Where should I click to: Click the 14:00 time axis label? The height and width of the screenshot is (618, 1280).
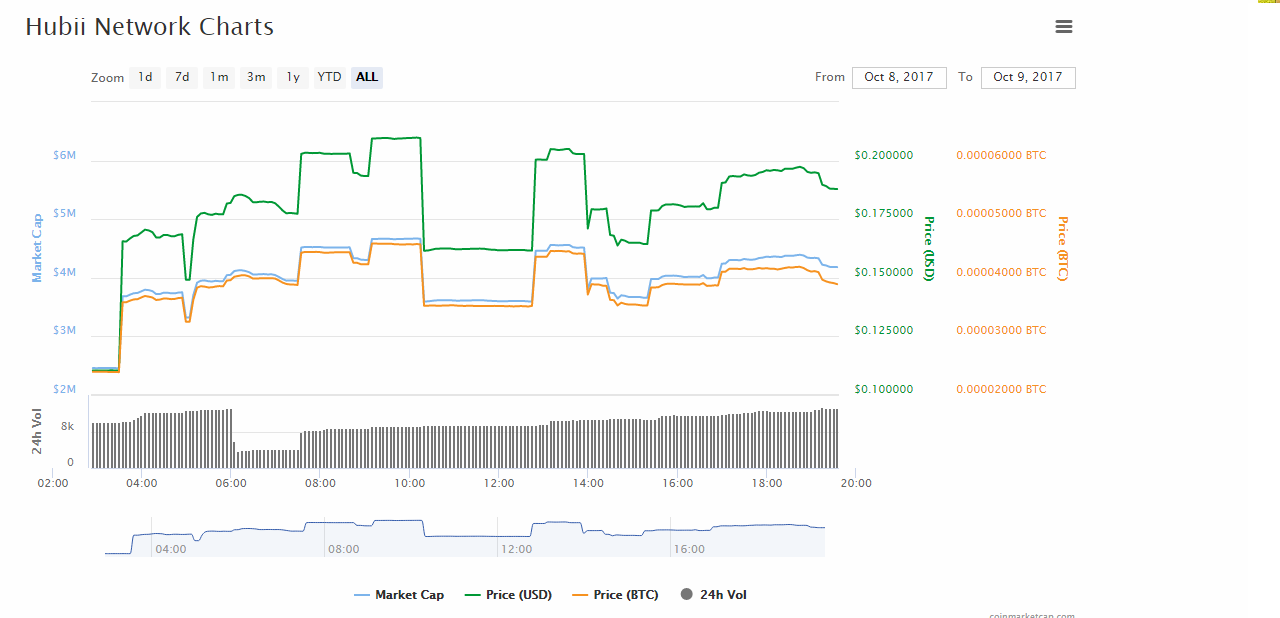589,483
